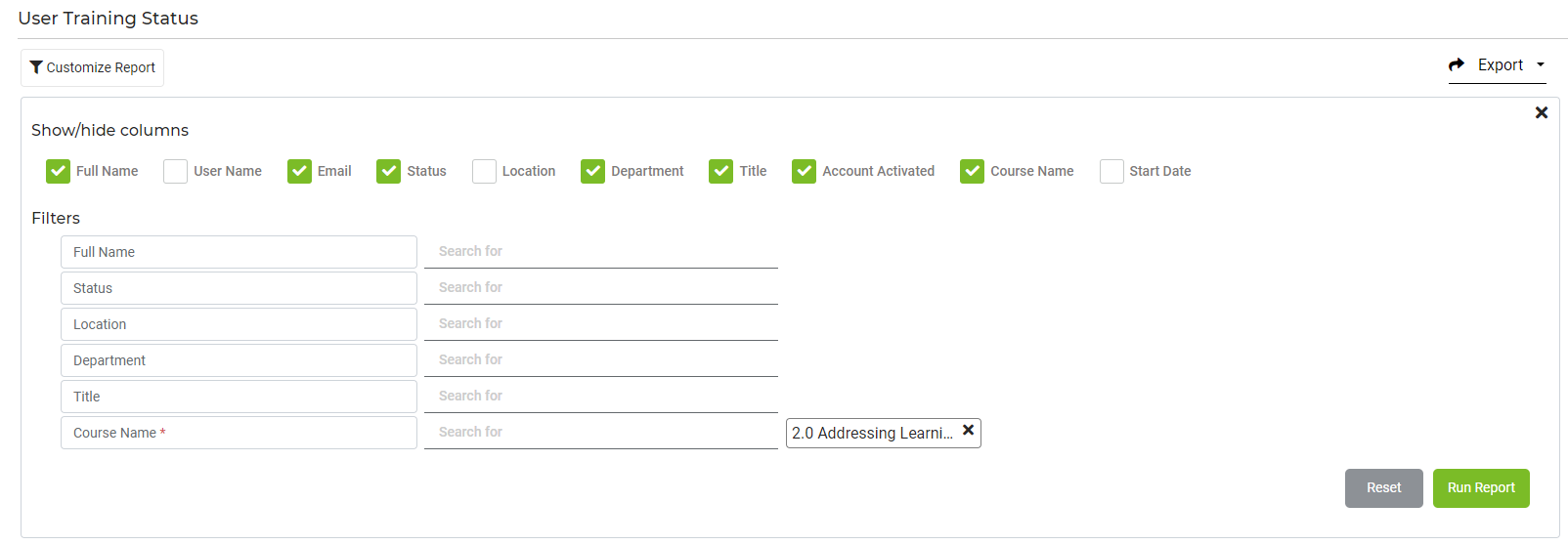Uncheck the Full Name column checkbox
Screen dimensions: 1568x545
(59, 172)
